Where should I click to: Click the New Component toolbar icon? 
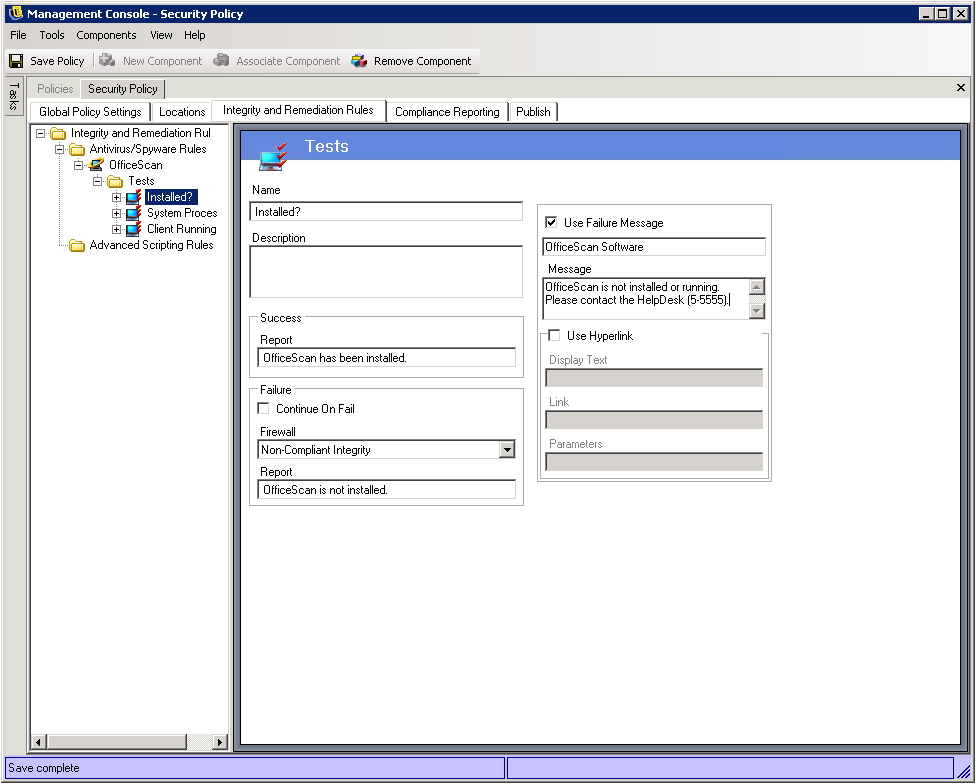(x=107, y=61)
